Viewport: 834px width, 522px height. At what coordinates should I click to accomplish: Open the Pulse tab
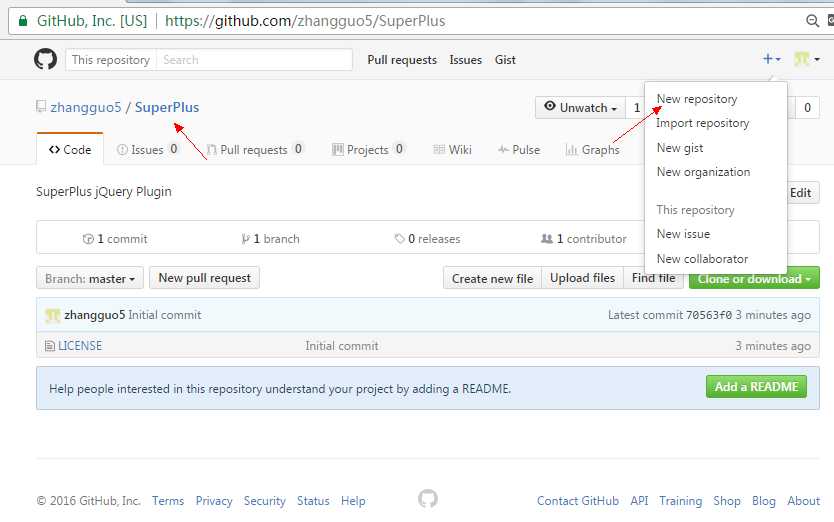point(519,150)
